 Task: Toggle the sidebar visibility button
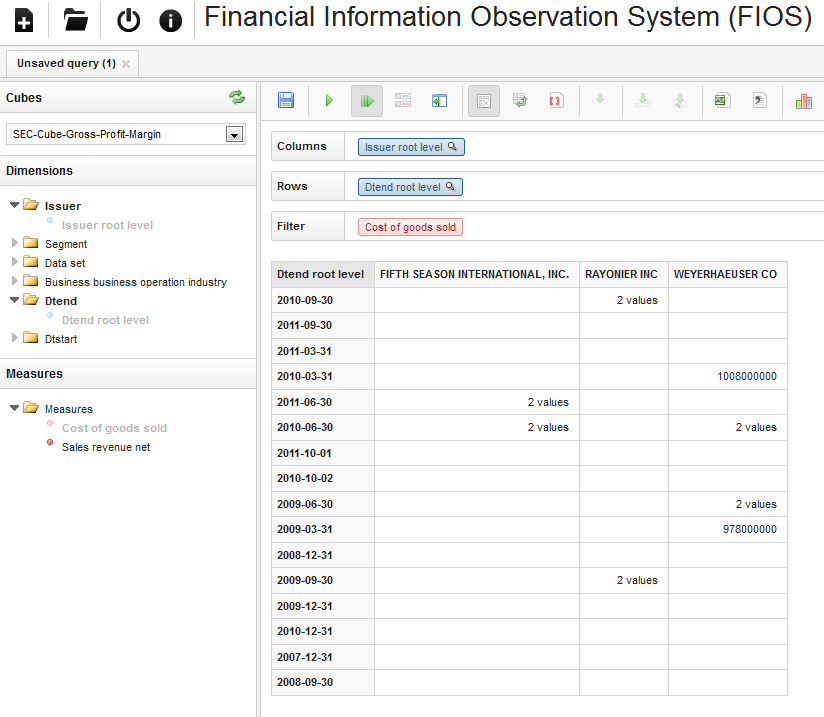[x=439, y=100]
